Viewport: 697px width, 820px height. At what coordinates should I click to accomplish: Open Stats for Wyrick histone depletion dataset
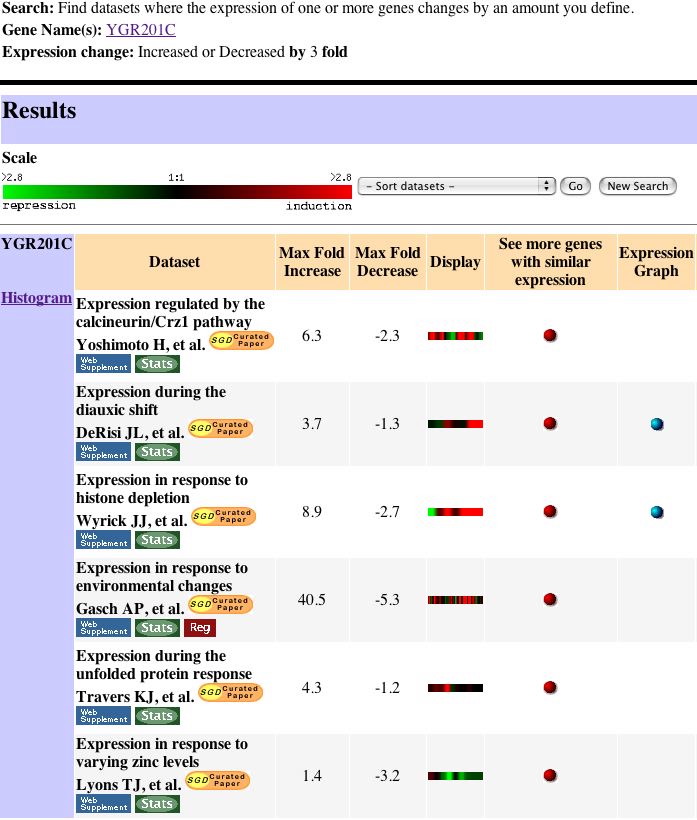(157, 540)
